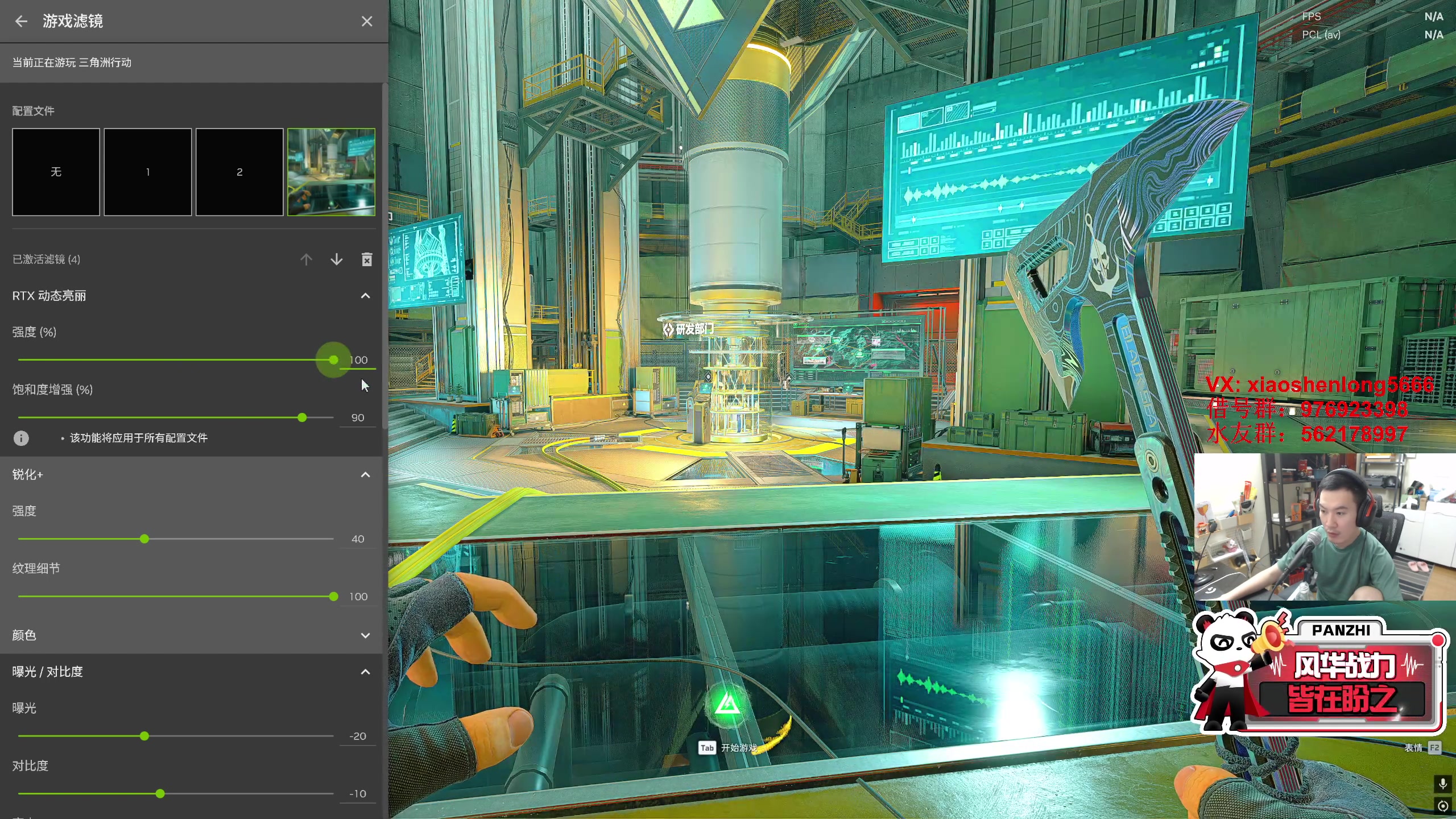Edit 对比度 value field showing -10

pyautogui.click(x=358, y=793)
